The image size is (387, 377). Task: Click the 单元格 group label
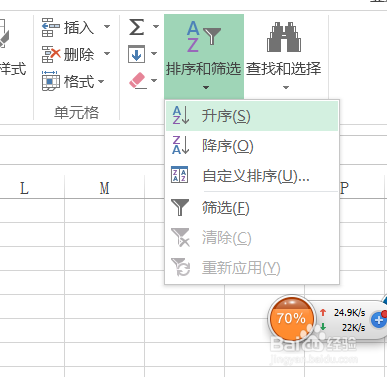tap(77, 112)
